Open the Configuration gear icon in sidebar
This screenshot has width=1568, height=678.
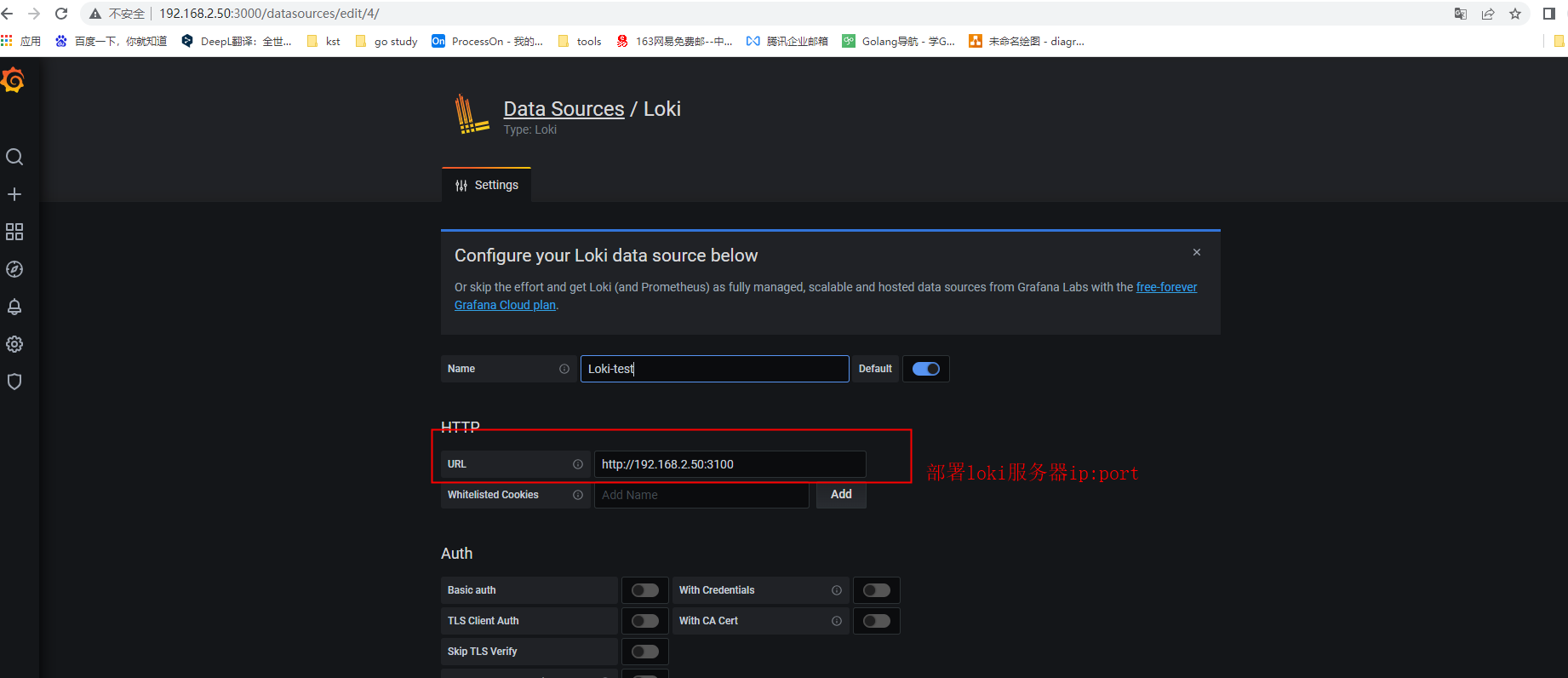14,344
